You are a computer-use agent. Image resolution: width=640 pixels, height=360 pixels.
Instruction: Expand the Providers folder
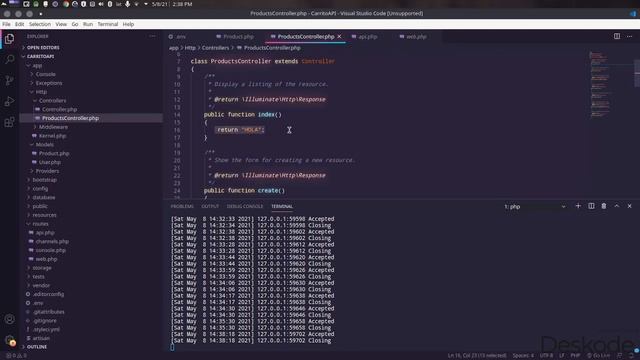click(47, 171)
